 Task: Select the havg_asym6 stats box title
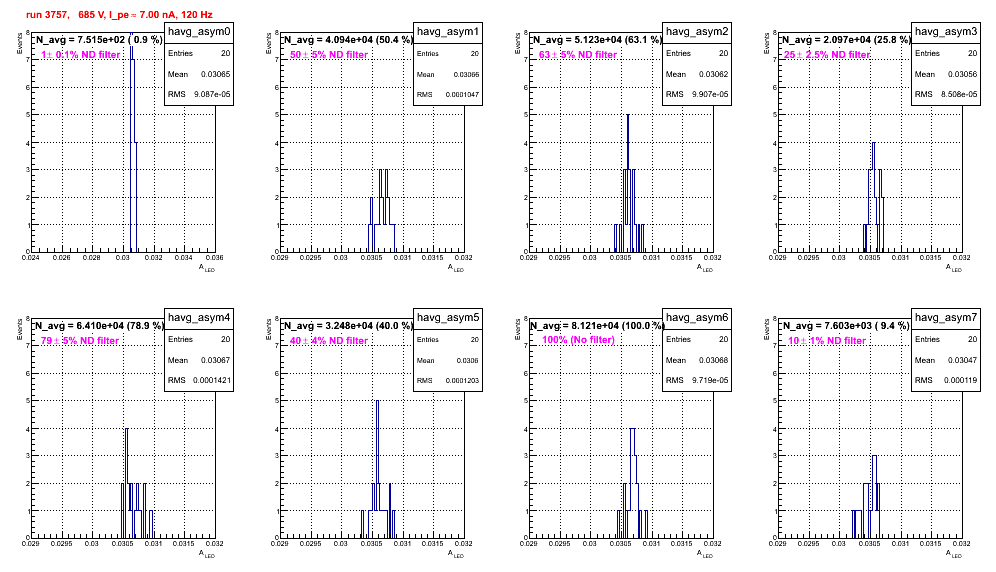[x=697, y=318]
